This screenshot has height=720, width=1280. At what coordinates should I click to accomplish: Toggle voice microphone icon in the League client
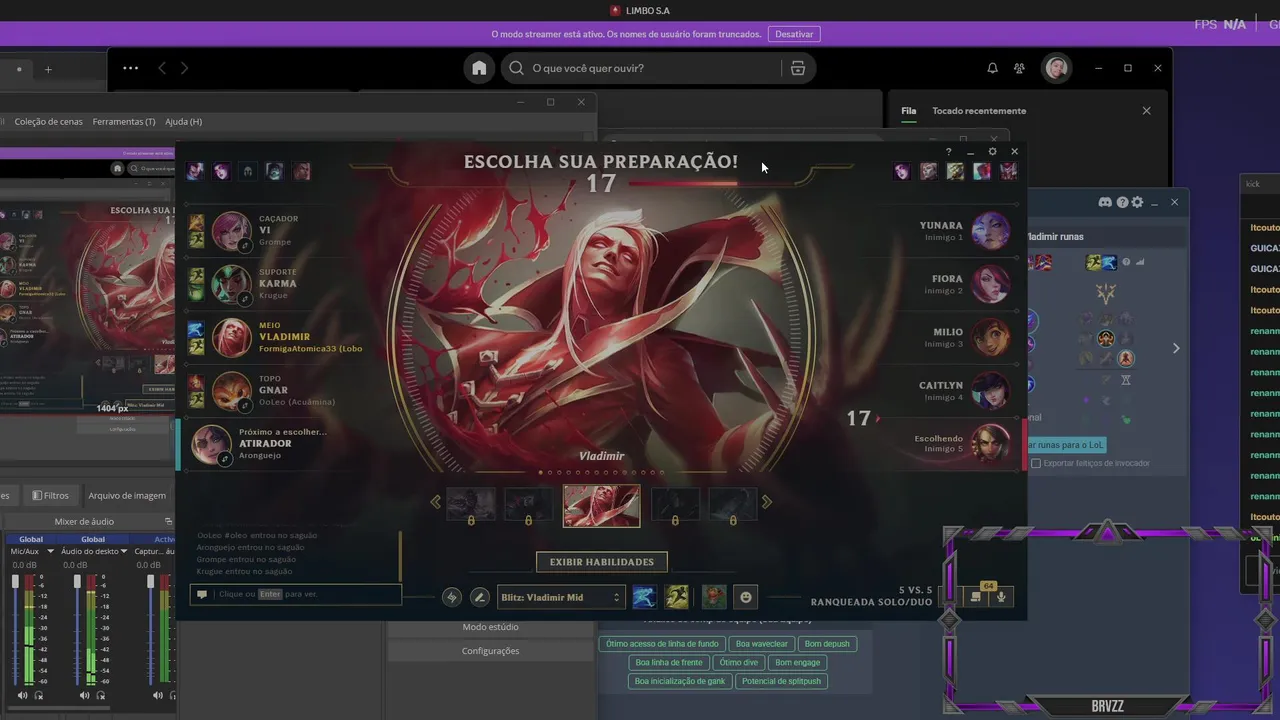point(1001,597)
